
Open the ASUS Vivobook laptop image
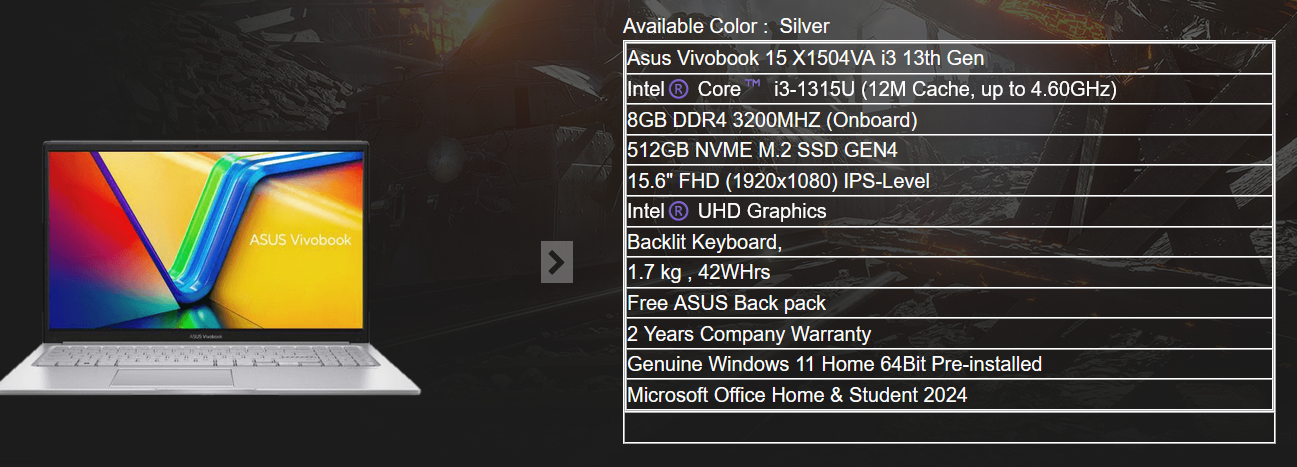click(210, 267)
